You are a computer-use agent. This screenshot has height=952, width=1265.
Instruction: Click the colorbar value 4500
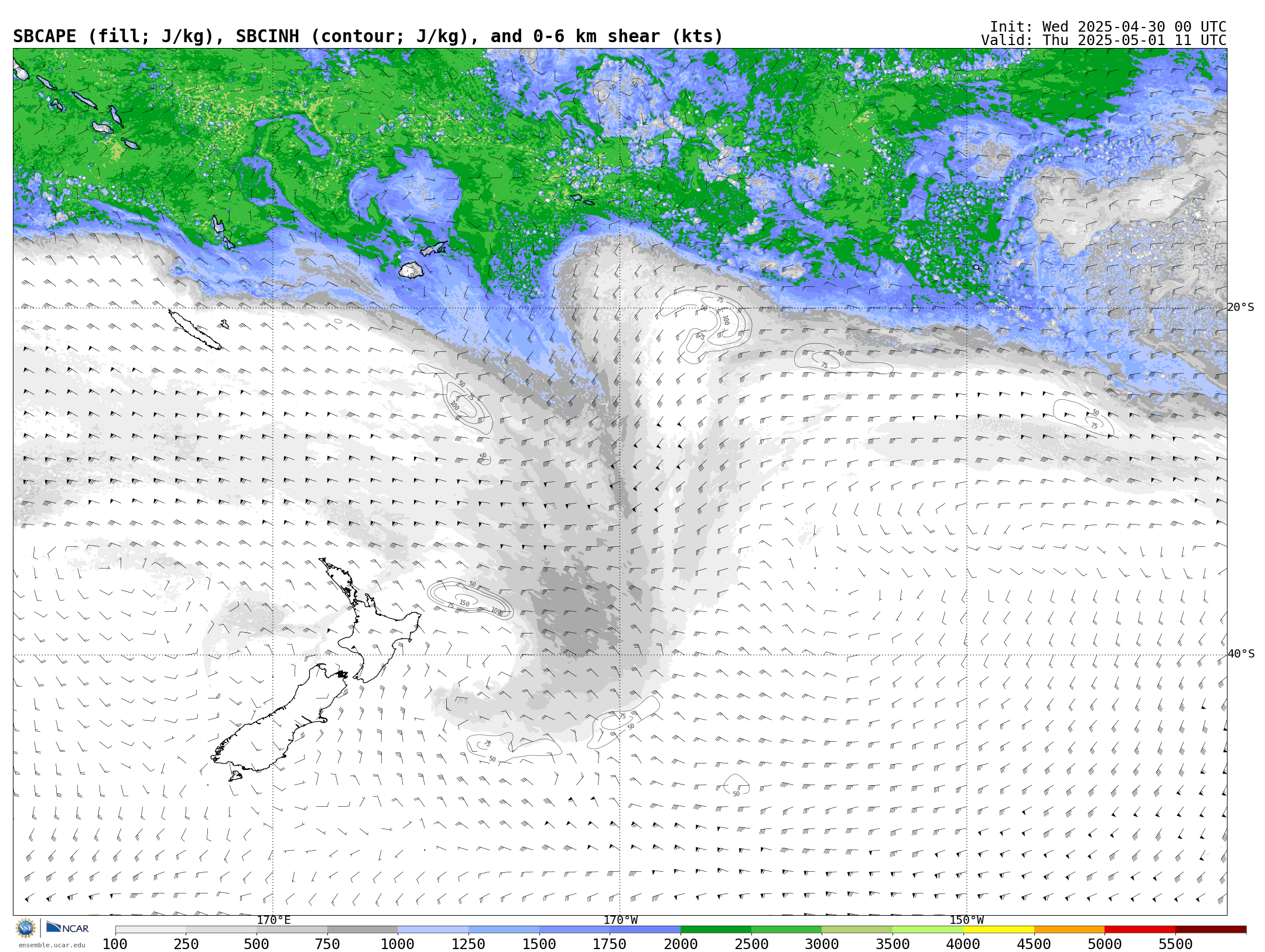click(1034, 944)
